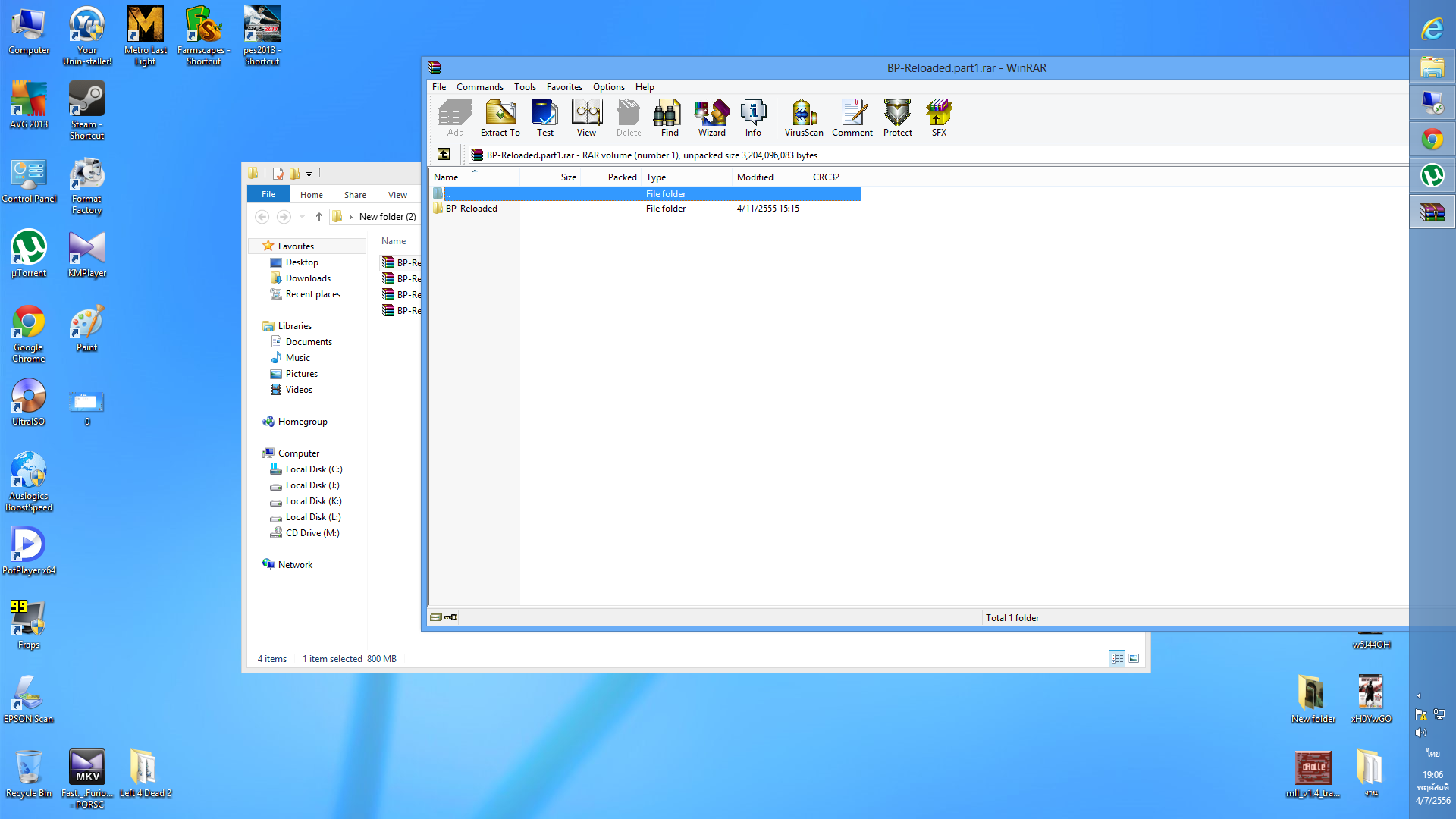Click the VirusScan toolbar icon
The width and height of the screenshot is (1456, 819).
click(803, 118)
